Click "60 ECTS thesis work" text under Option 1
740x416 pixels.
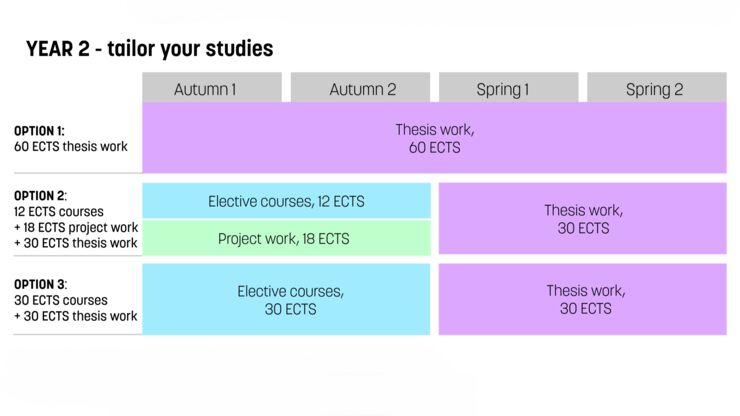(x=71, y=147)
